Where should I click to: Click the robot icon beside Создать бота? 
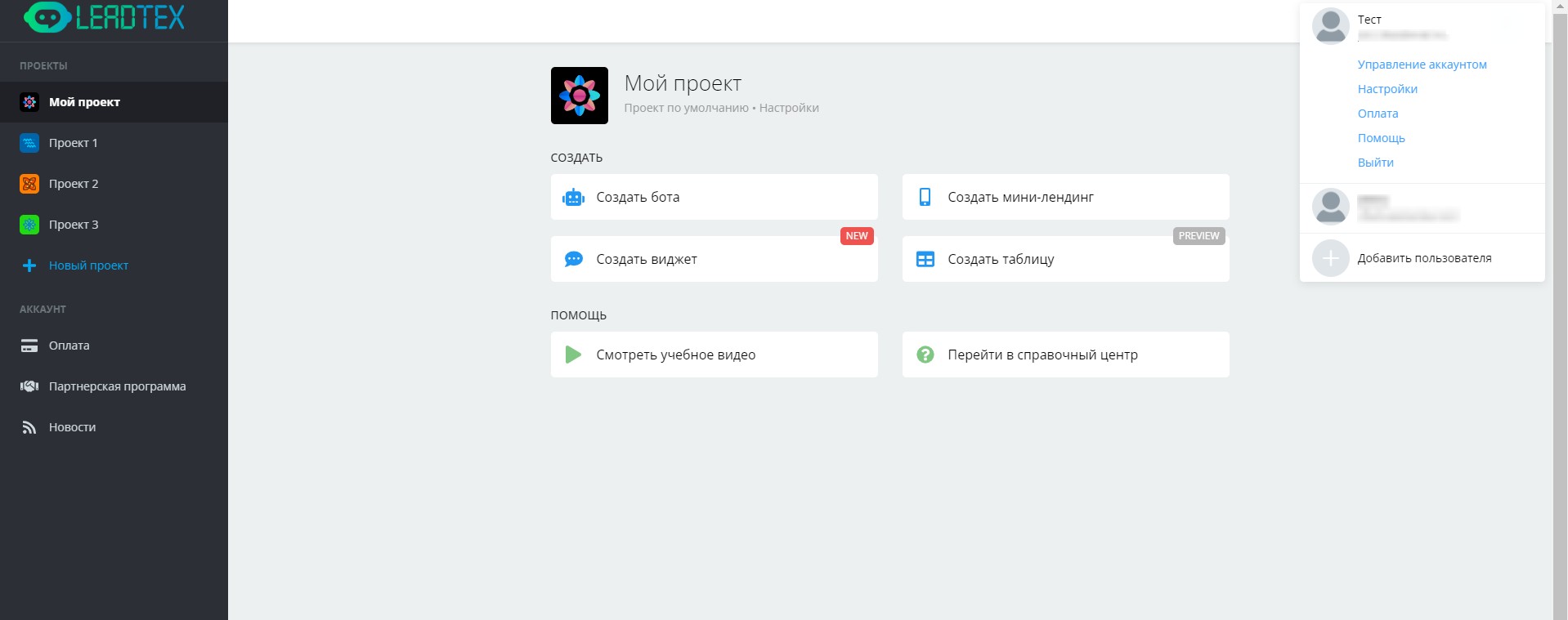click(573, 197)
